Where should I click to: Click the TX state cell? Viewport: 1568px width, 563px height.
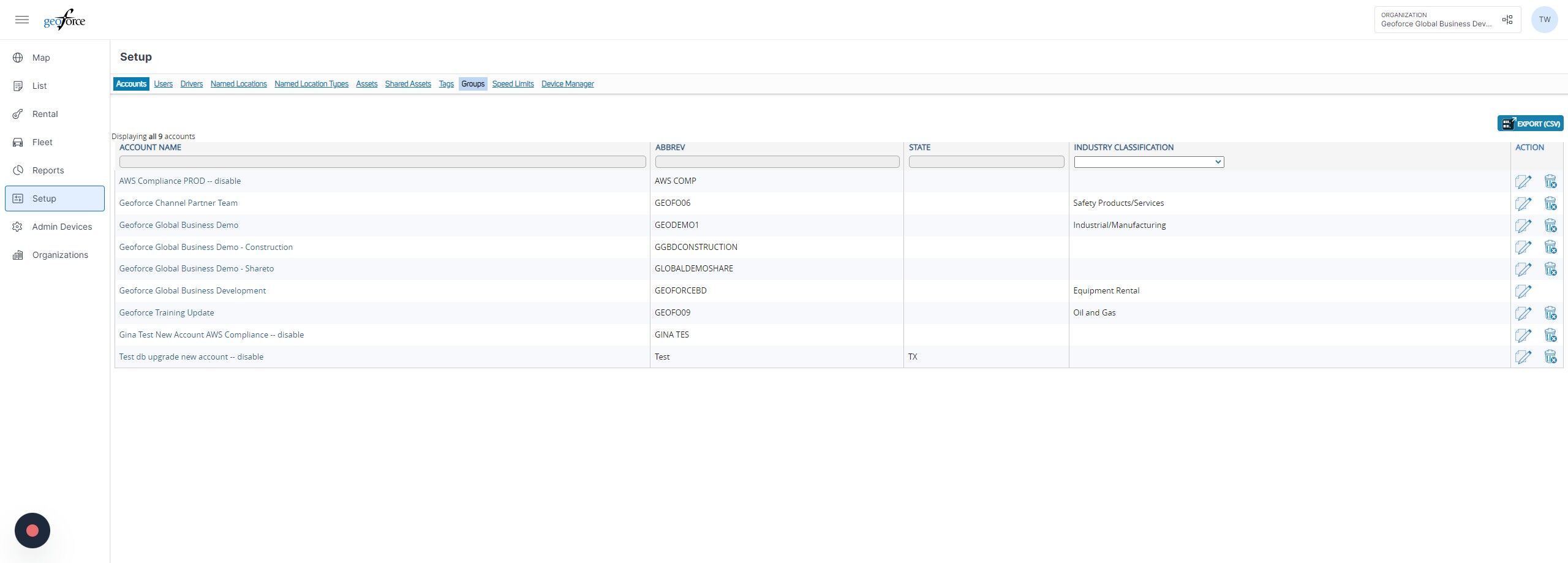pyautogui.click(x=913, y=357)
